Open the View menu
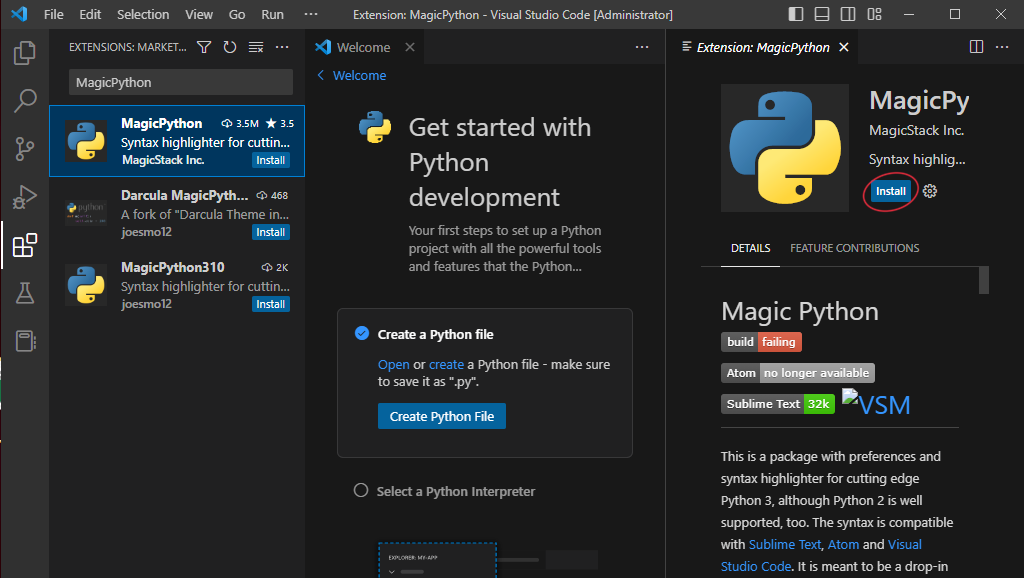 (199, 14)
